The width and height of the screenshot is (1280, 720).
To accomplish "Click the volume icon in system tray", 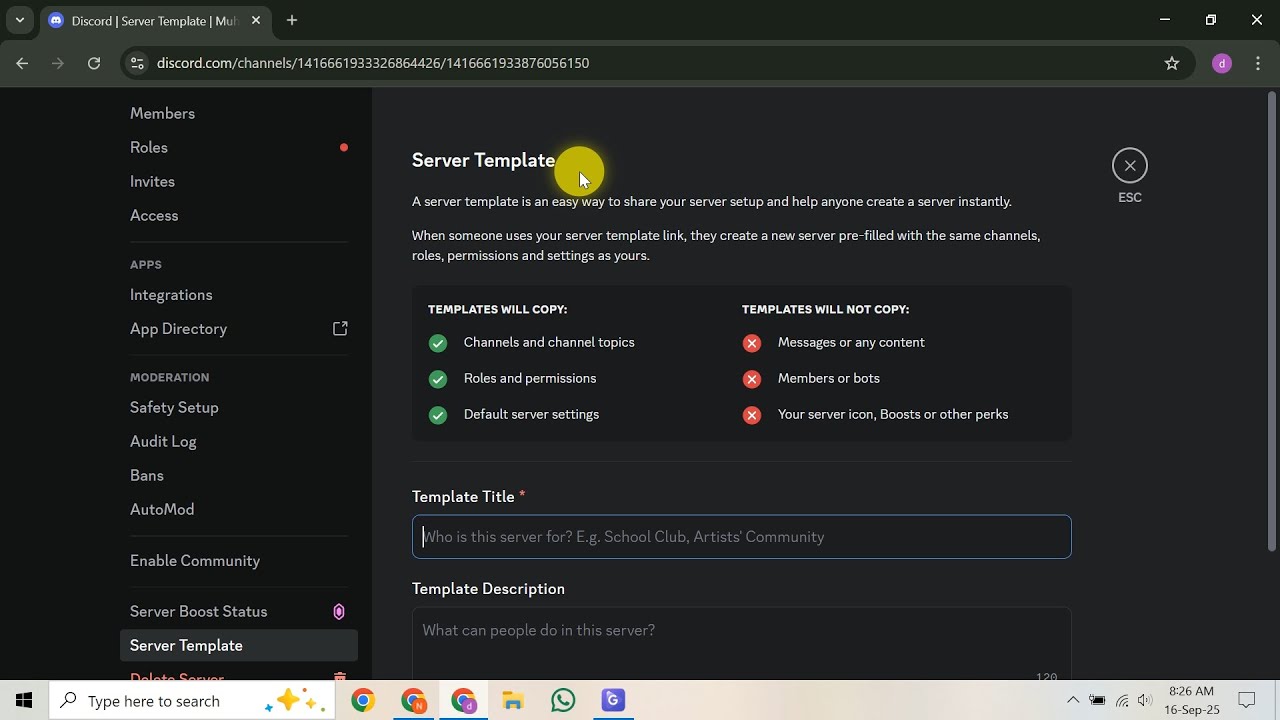I will 1145,701.
